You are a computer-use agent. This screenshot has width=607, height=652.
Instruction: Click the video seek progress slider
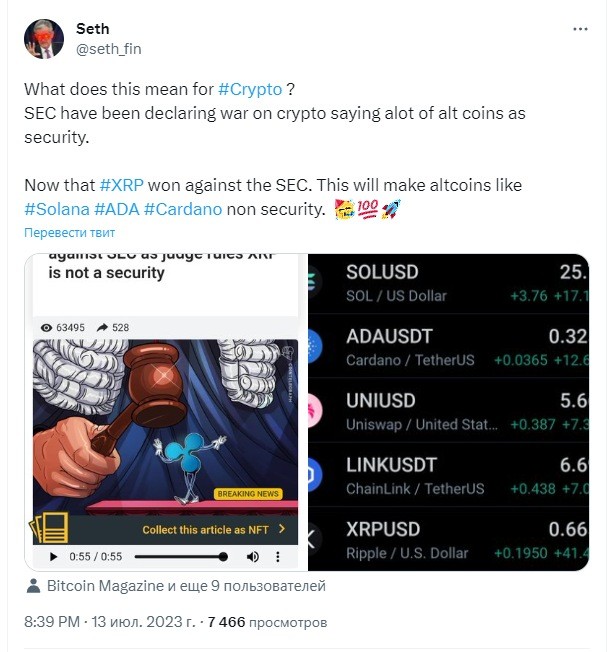click(181, 556)
